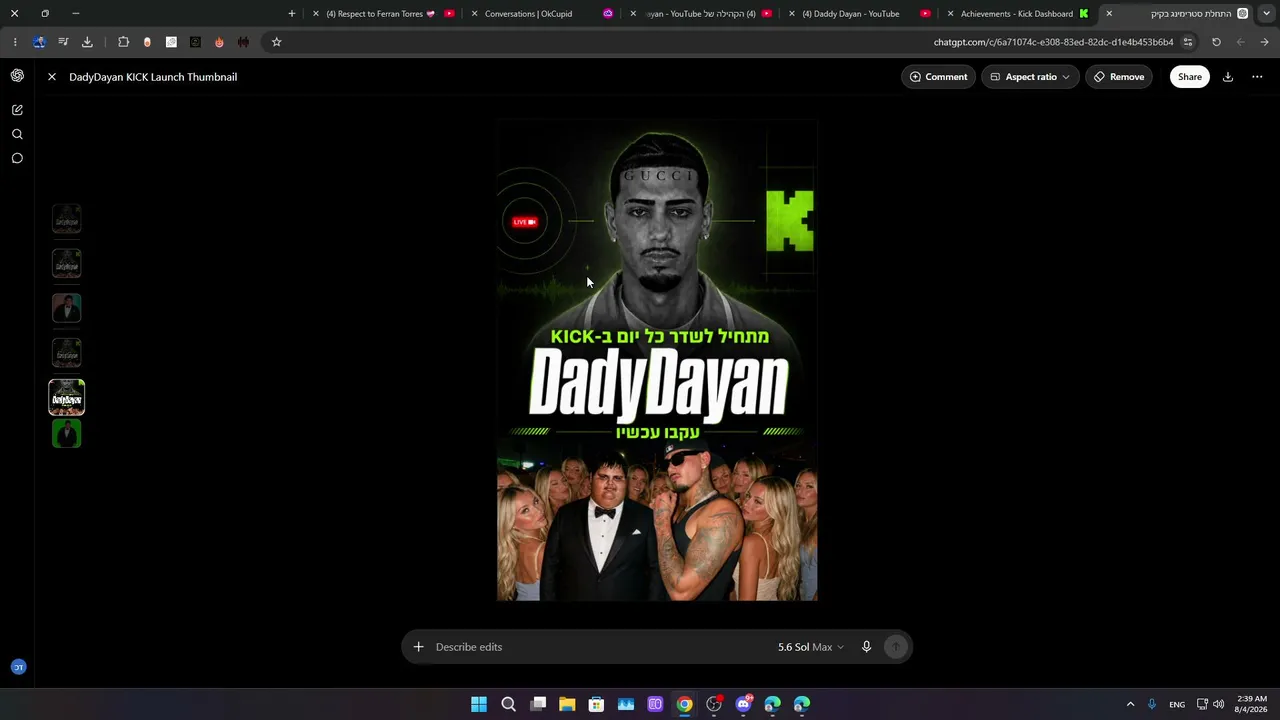The height and width of the screenshot is (720, 1280).
Task: Open File Explorer from the taskbar
Action: tap(567, 704)
